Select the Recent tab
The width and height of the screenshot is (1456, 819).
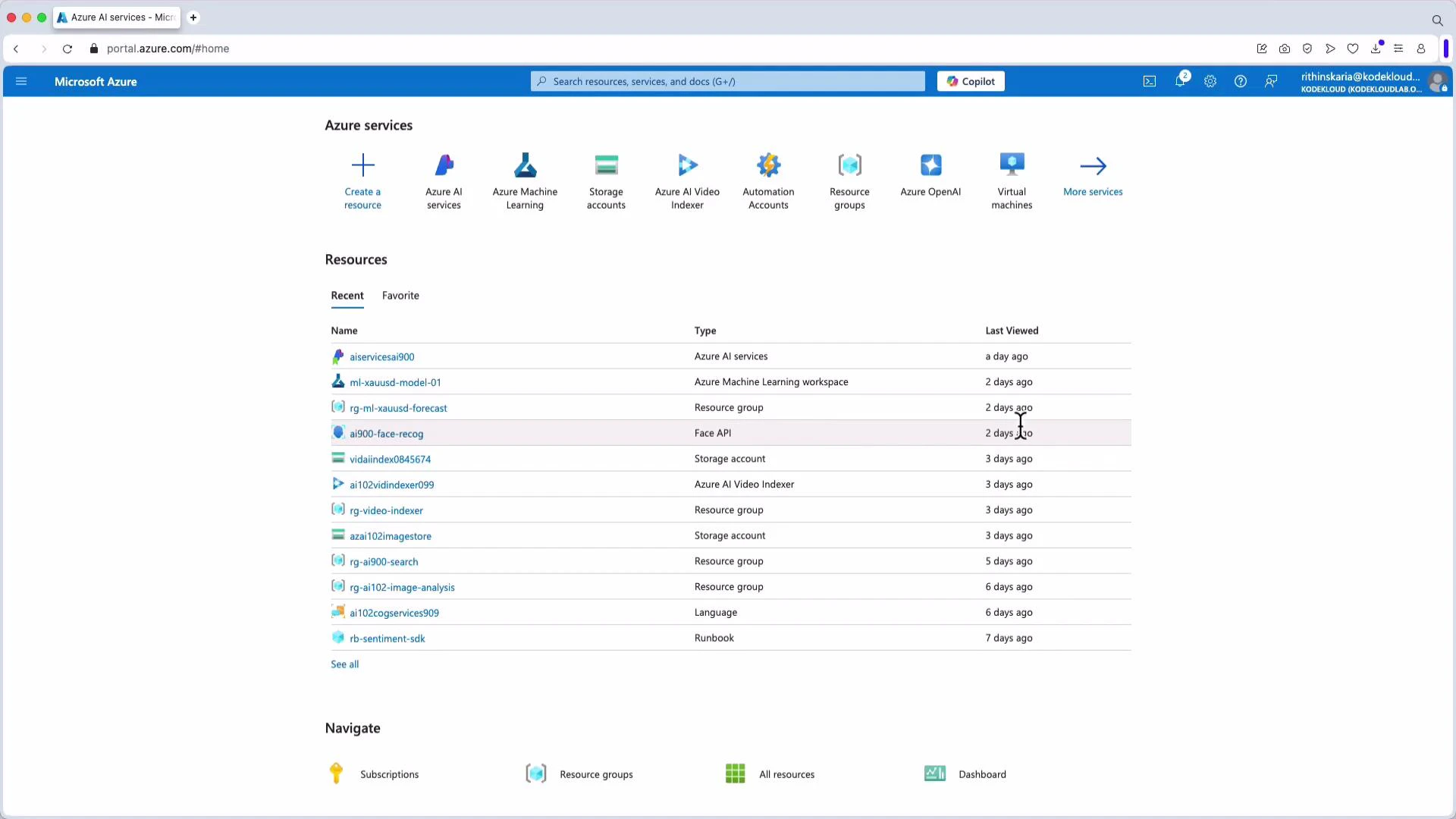pos(347,296)
